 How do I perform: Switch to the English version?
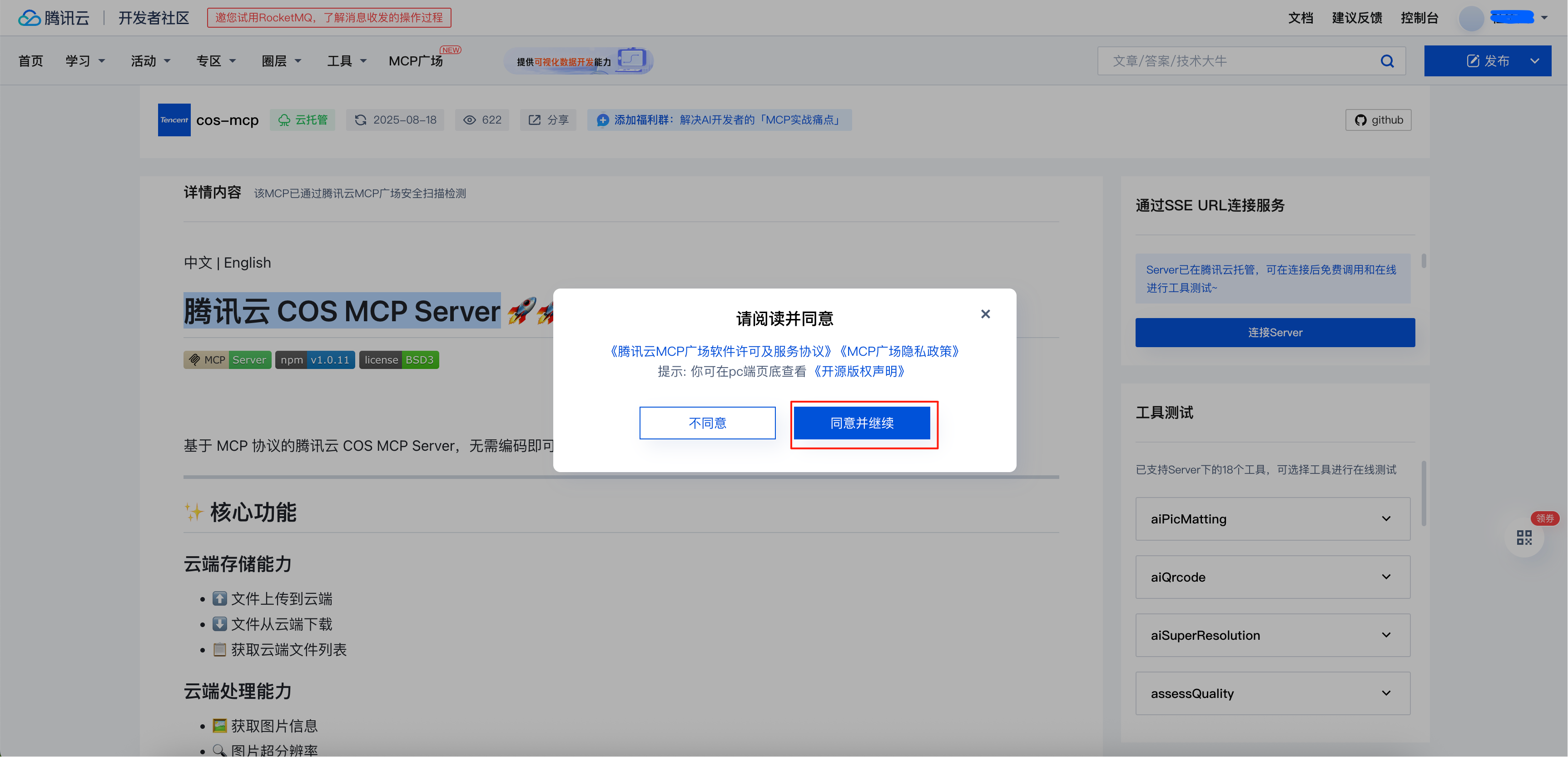(247, 263)
